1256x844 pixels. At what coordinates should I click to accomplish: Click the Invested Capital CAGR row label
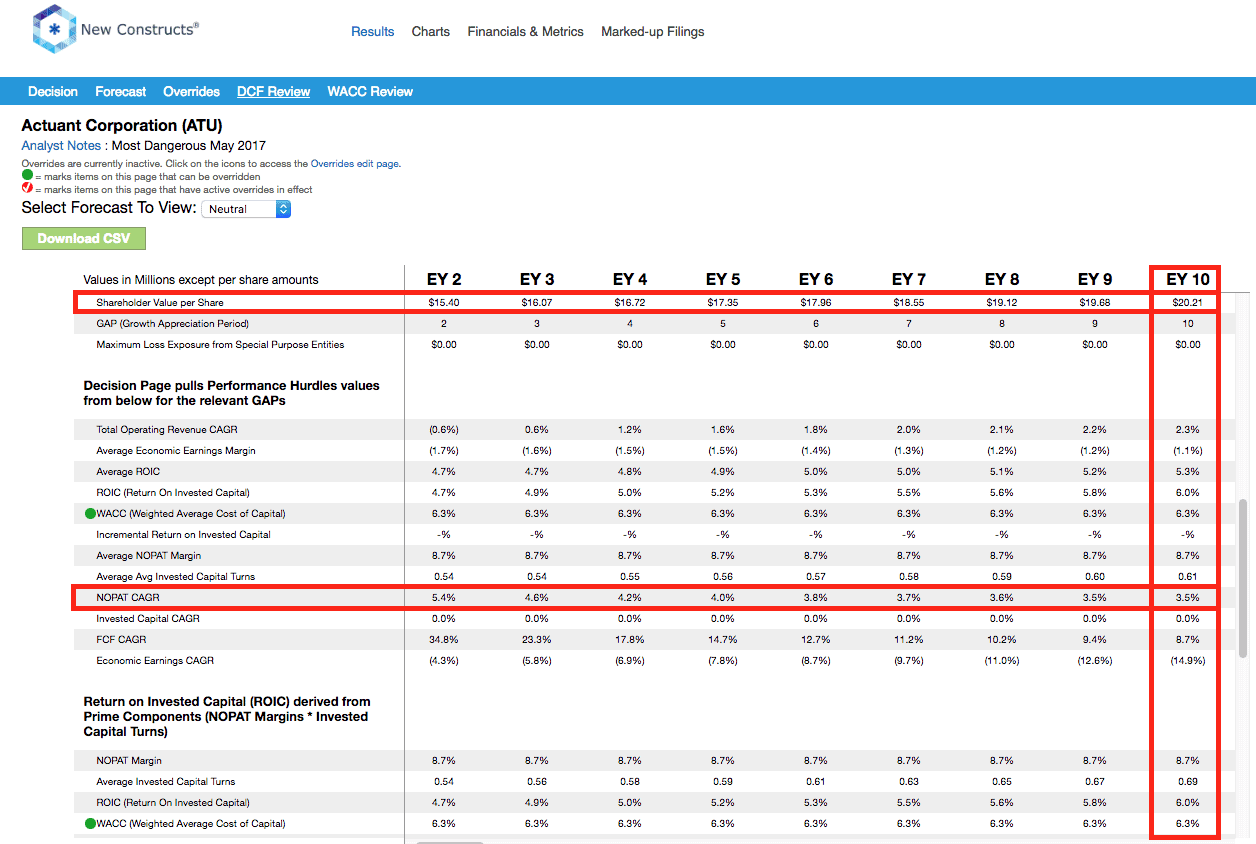pyautogui.click(x=150, y=619)
